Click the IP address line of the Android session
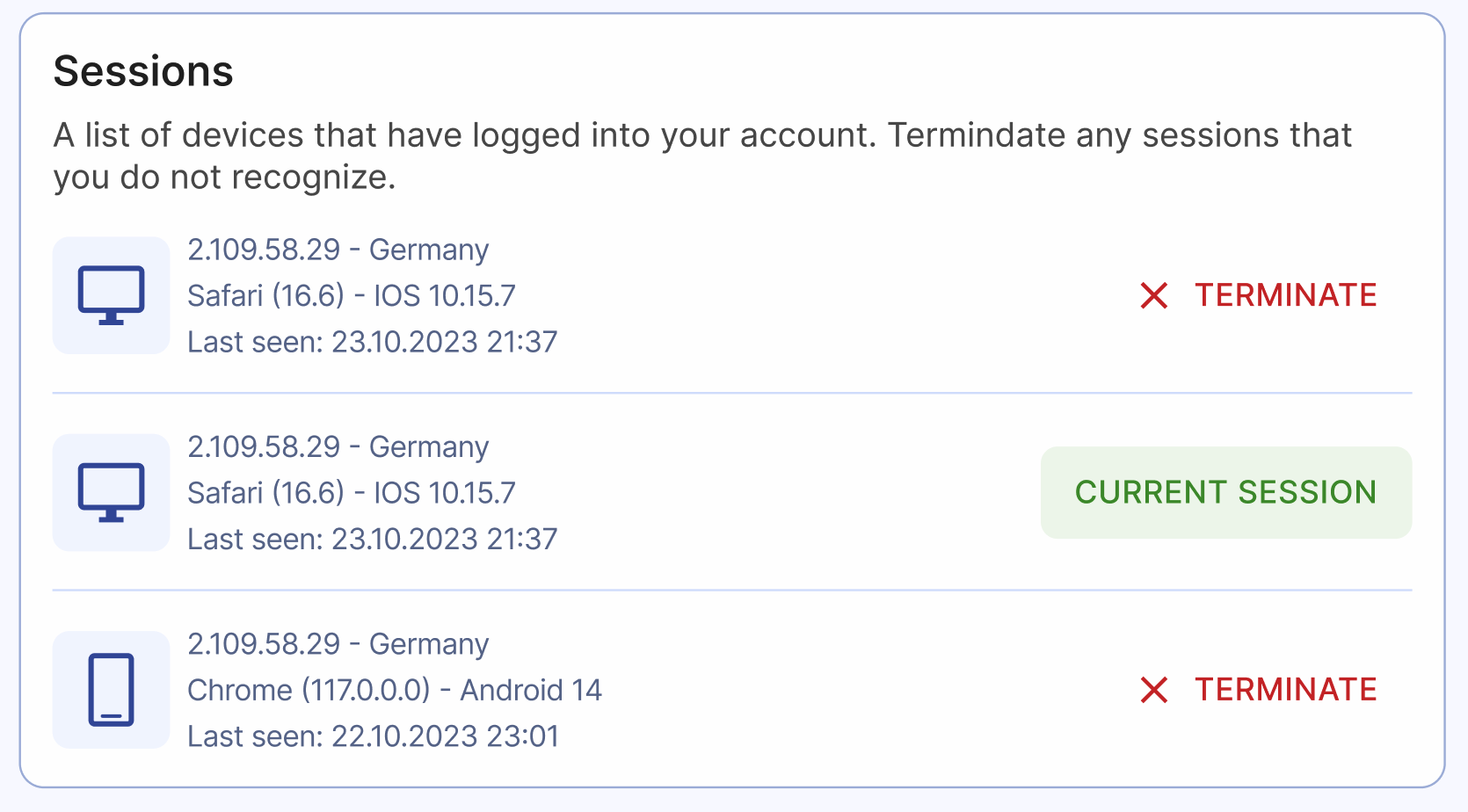 (x=338, y=644)
